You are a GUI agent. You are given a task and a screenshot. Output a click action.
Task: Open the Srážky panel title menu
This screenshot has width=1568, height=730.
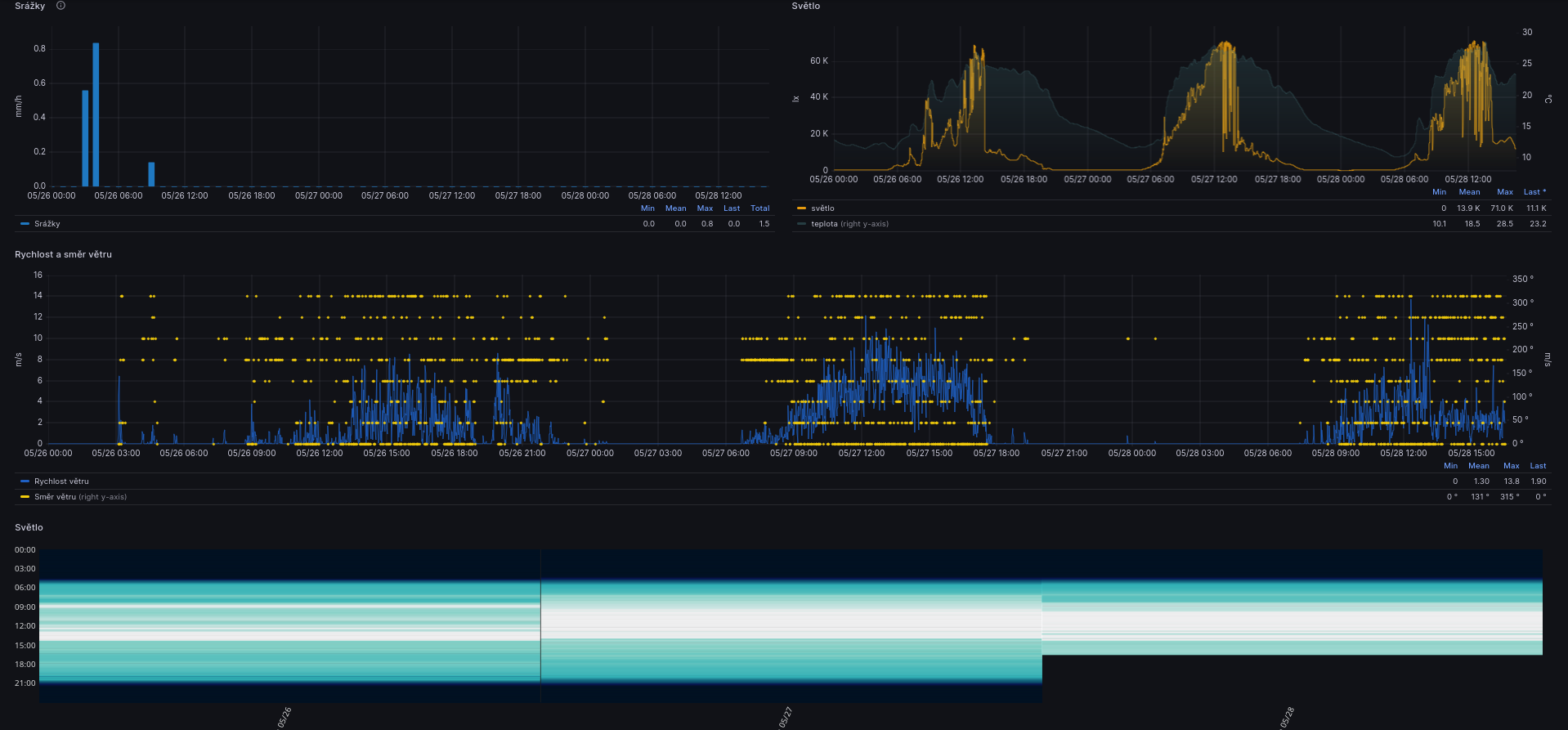tap(29, 6)
